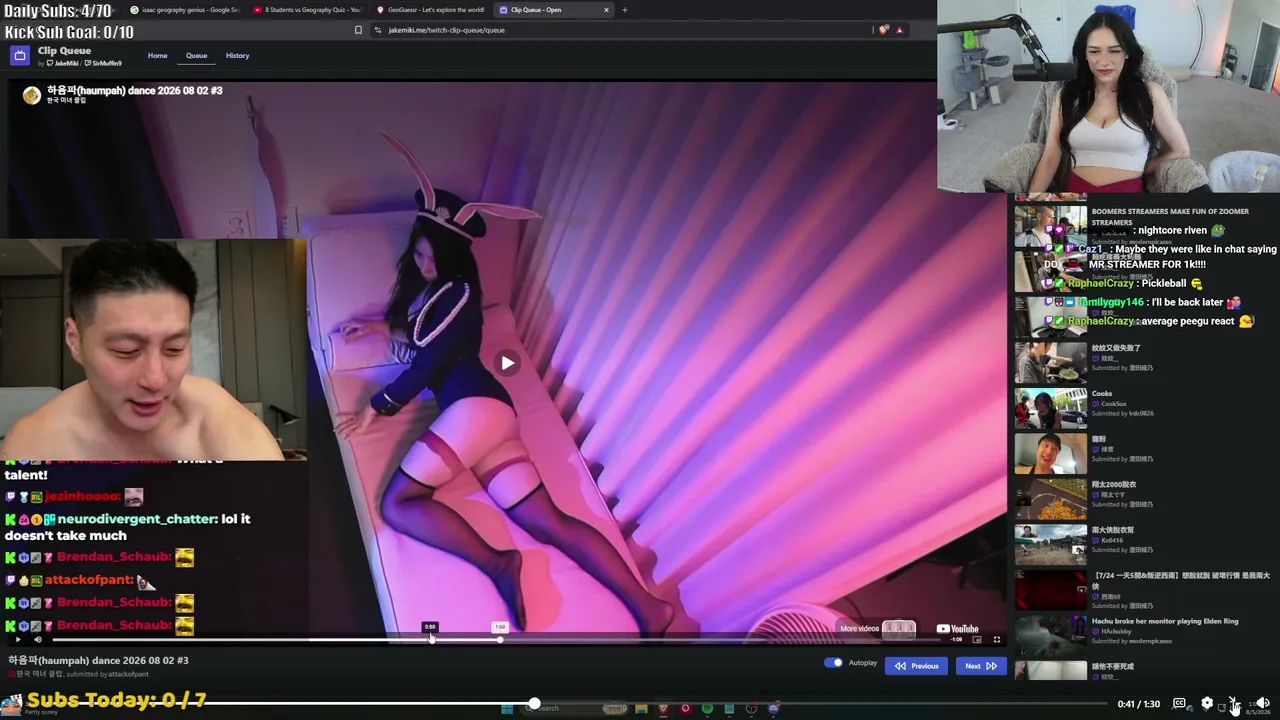Open the Windows Start button
This screenshot has width=1280, height=720.
pos(507,709)
